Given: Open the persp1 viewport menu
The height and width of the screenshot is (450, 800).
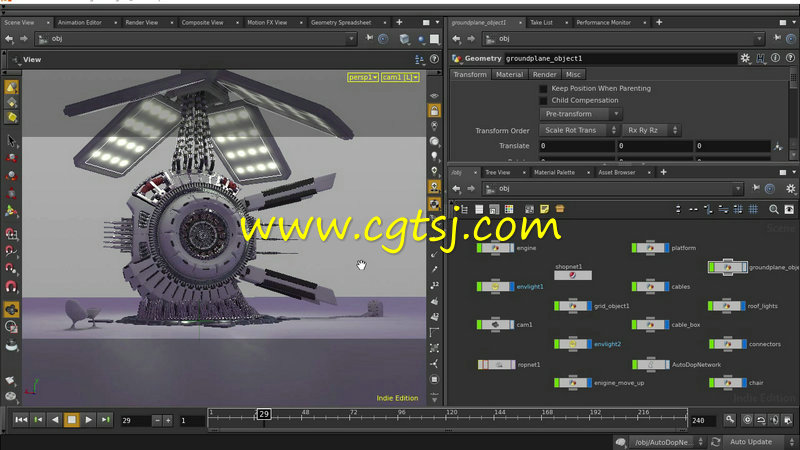Looking at the screenshot, I should [x=363, y=77].
